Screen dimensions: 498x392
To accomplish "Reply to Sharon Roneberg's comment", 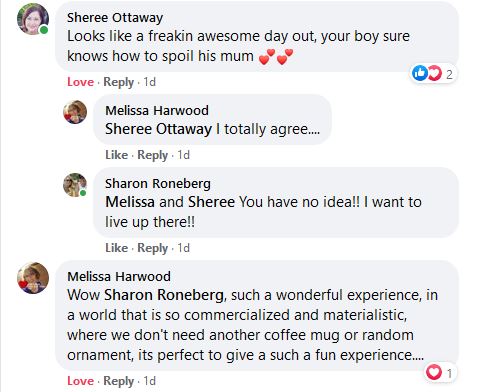I will pyautogui.click(x=152, y=248).
